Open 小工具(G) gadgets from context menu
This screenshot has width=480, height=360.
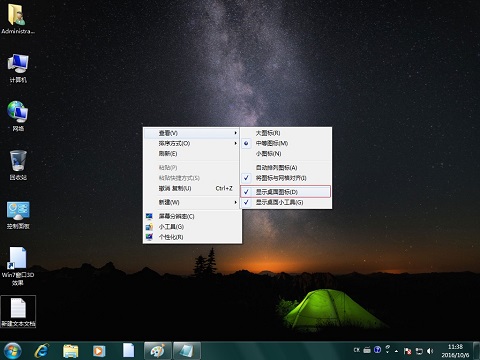[x=192, y=227]
